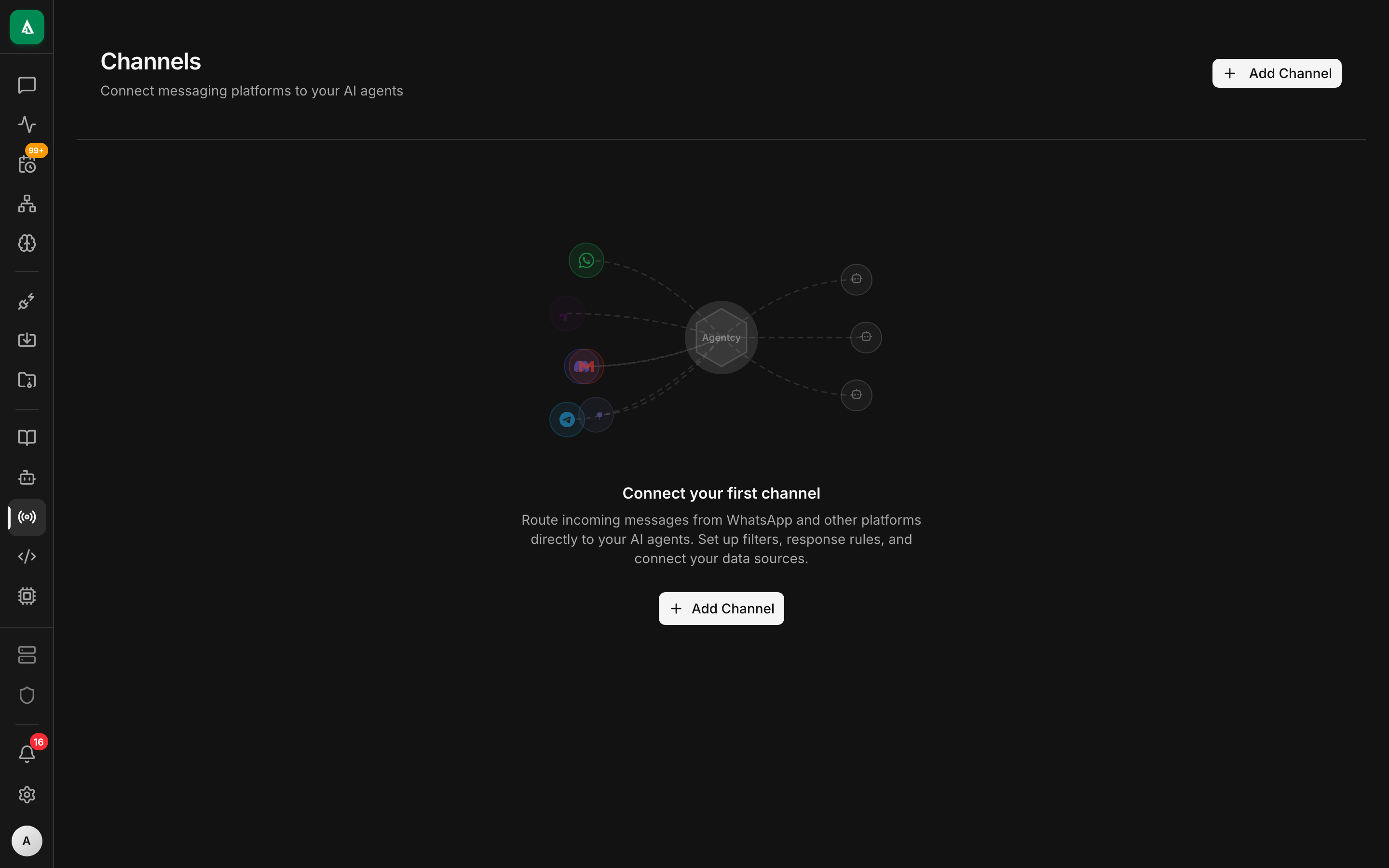Open the code embed icon
This screenshot has width=1389, height=868.
pos(27,556)
